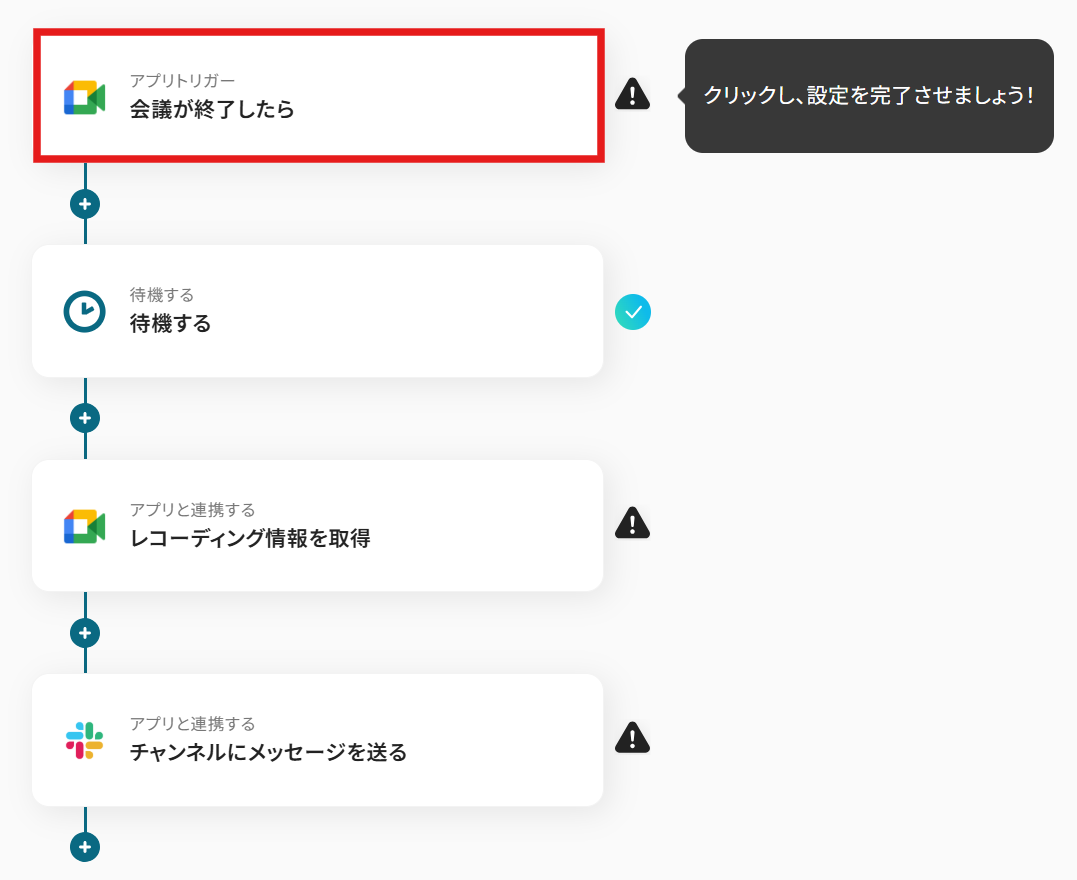
Task: Open the 待機する step card
Action: pyautogui.click(x=317, y=311)
